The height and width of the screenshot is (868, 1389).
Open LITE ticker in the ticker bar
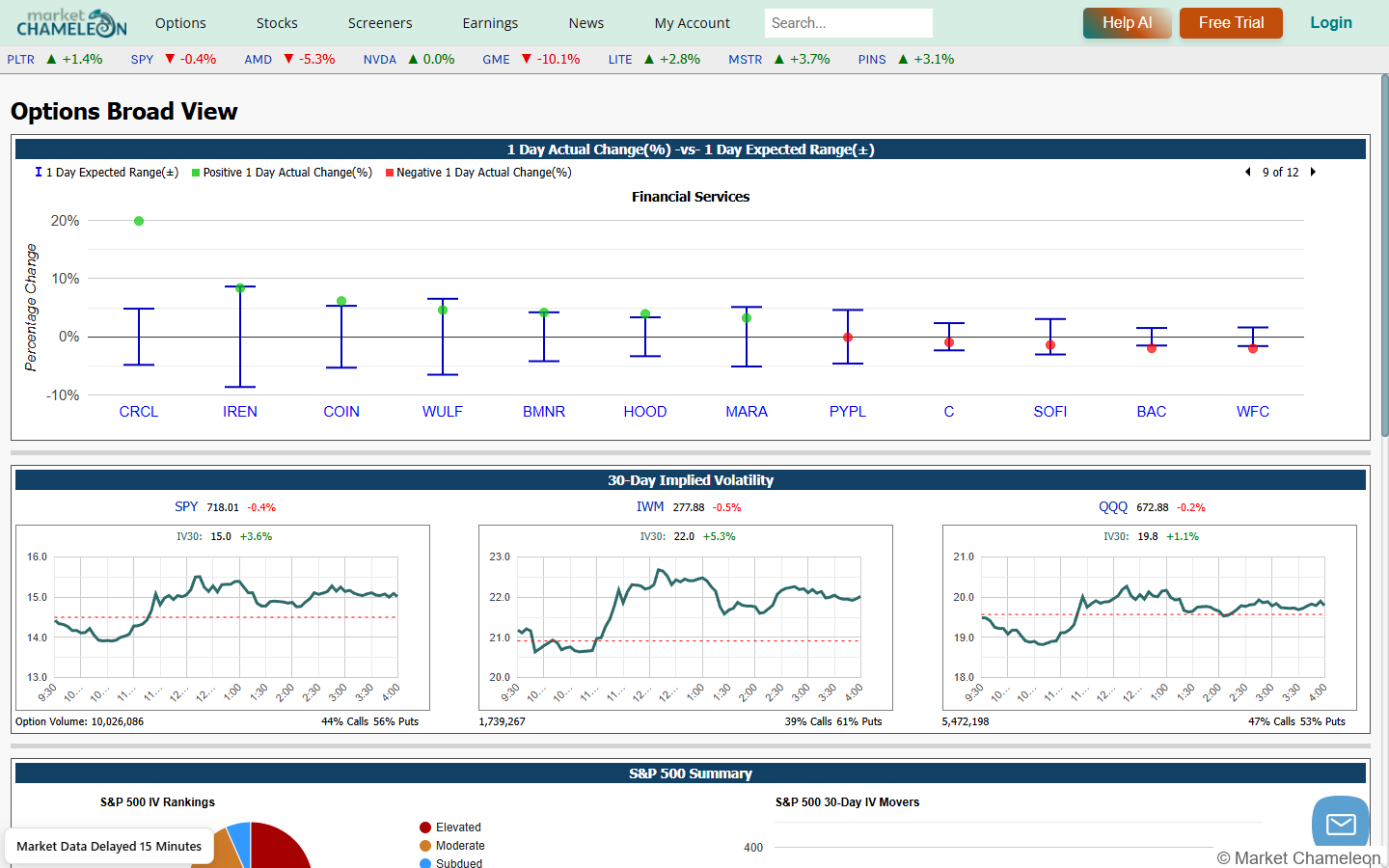coord(620,60)
